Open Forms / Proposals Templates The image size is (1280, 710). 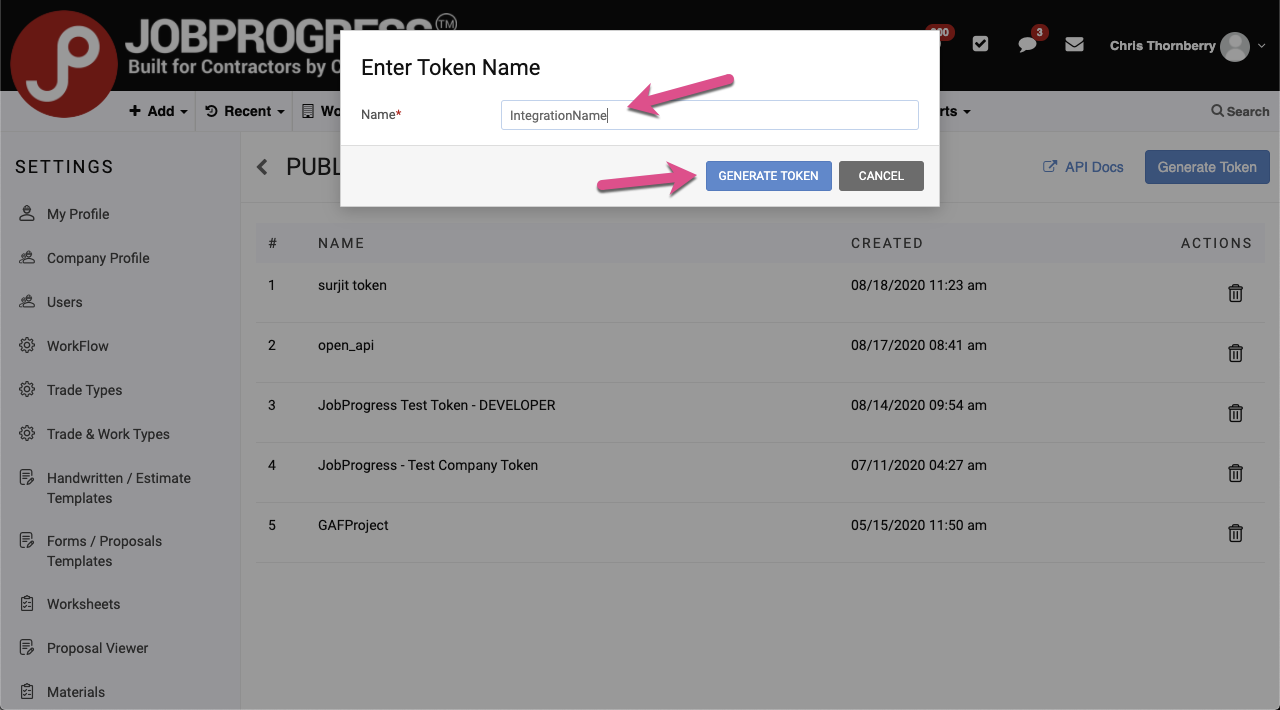pyautogui.click(x=104, y=551)
